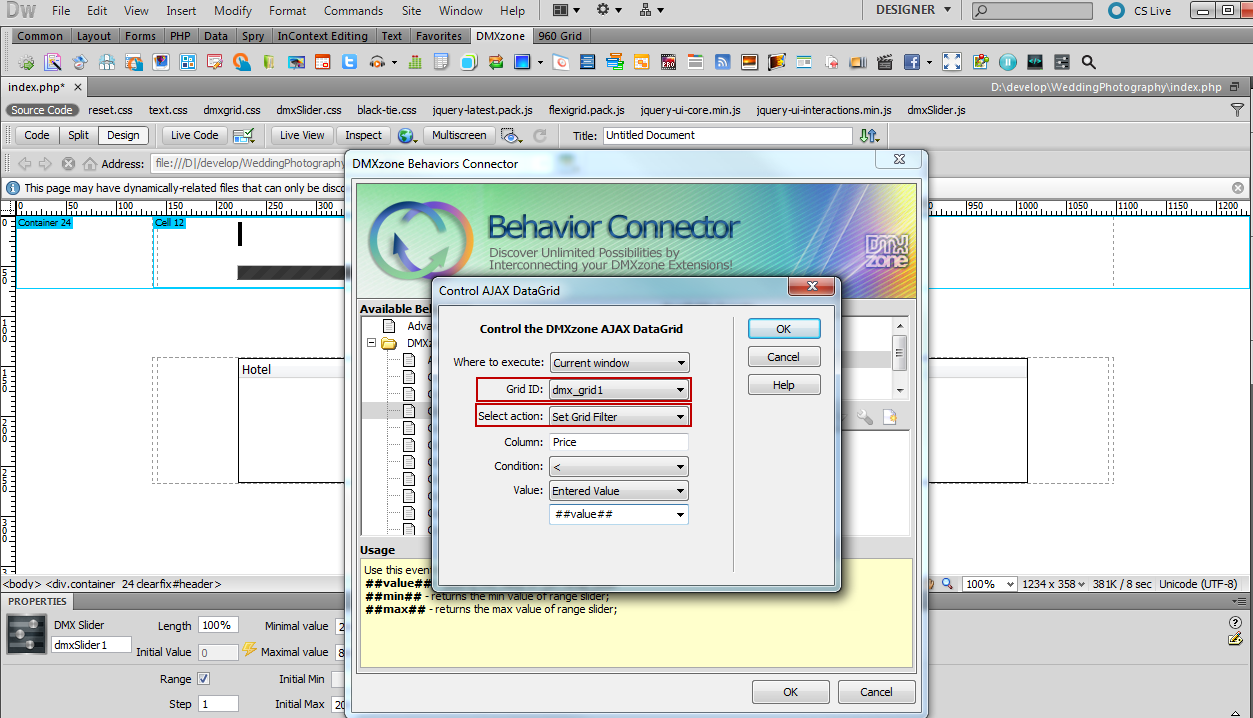Open the zoom level 100% dropdown
This screenshot has width=1253, height=718.
click(x=990, y=584)
